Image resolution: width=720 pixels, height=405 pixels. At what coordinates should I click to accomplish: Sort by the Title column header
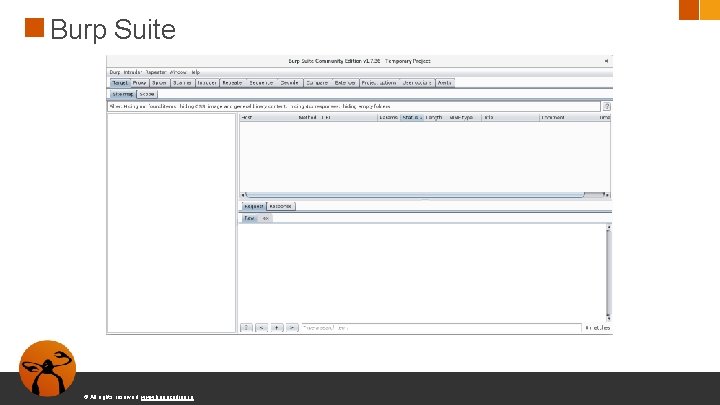point(510,118)
